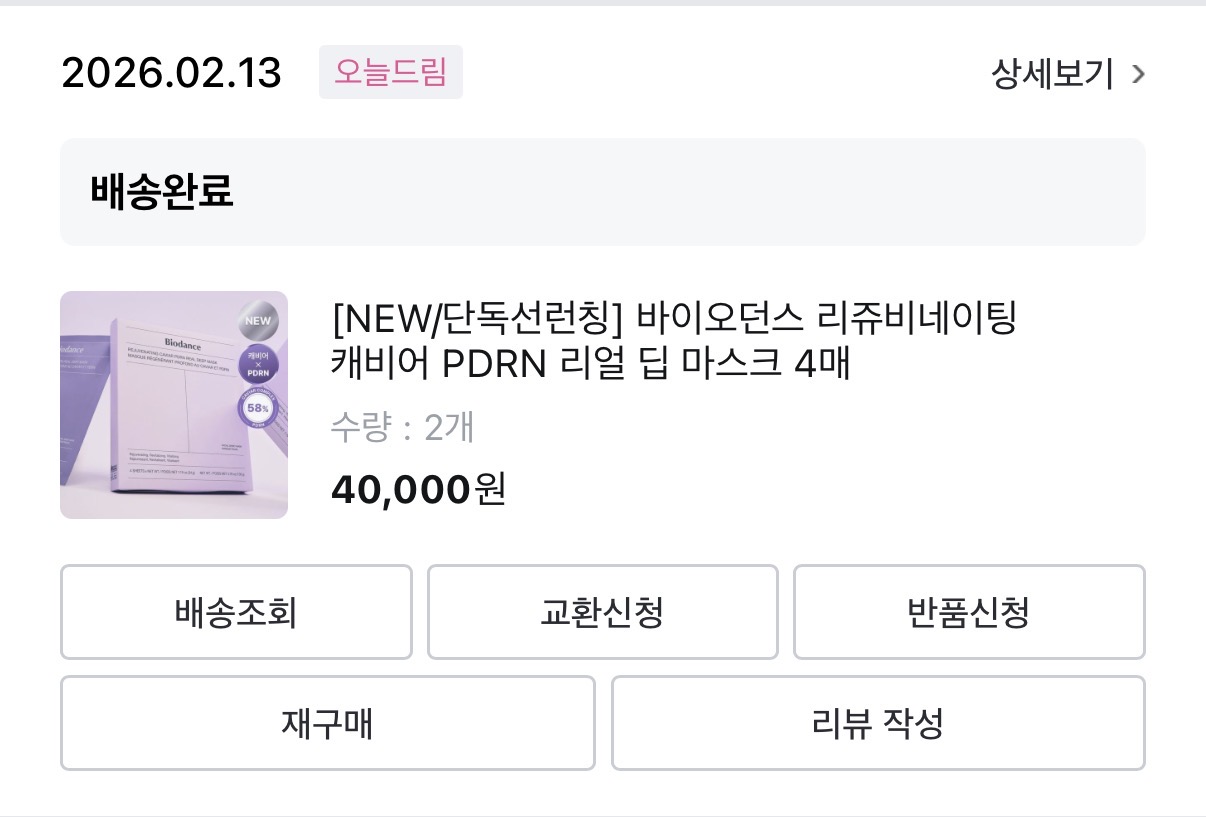Request an exchange with 교환신청
Image resolution: width=1206 pixels, height=817 pixels.
pos(602,612)
